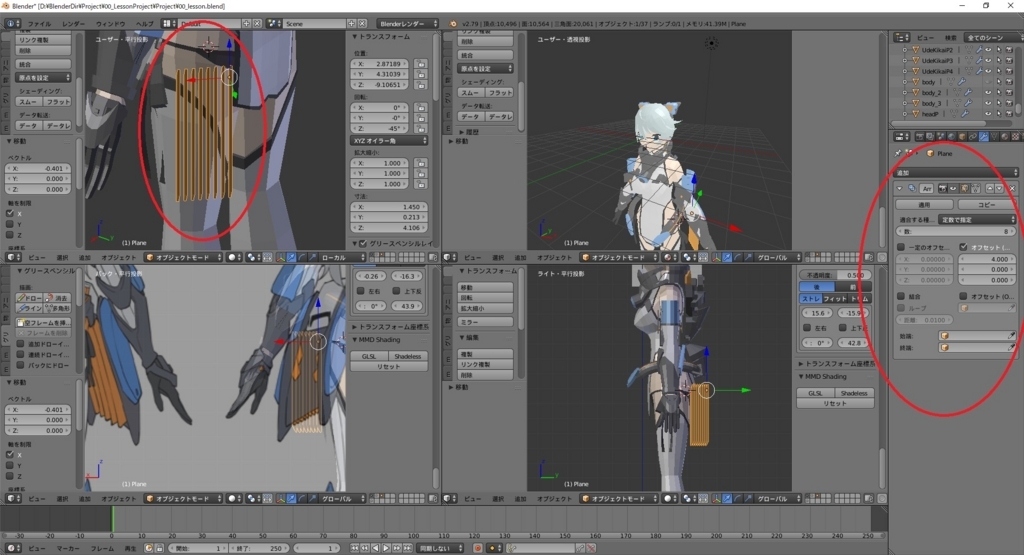This screenshot has width=1024, height=555.
Task: Open the グローバル orientation dropdown in the top-right viewport
Action: pyautogui.click(x=775, y=257)
